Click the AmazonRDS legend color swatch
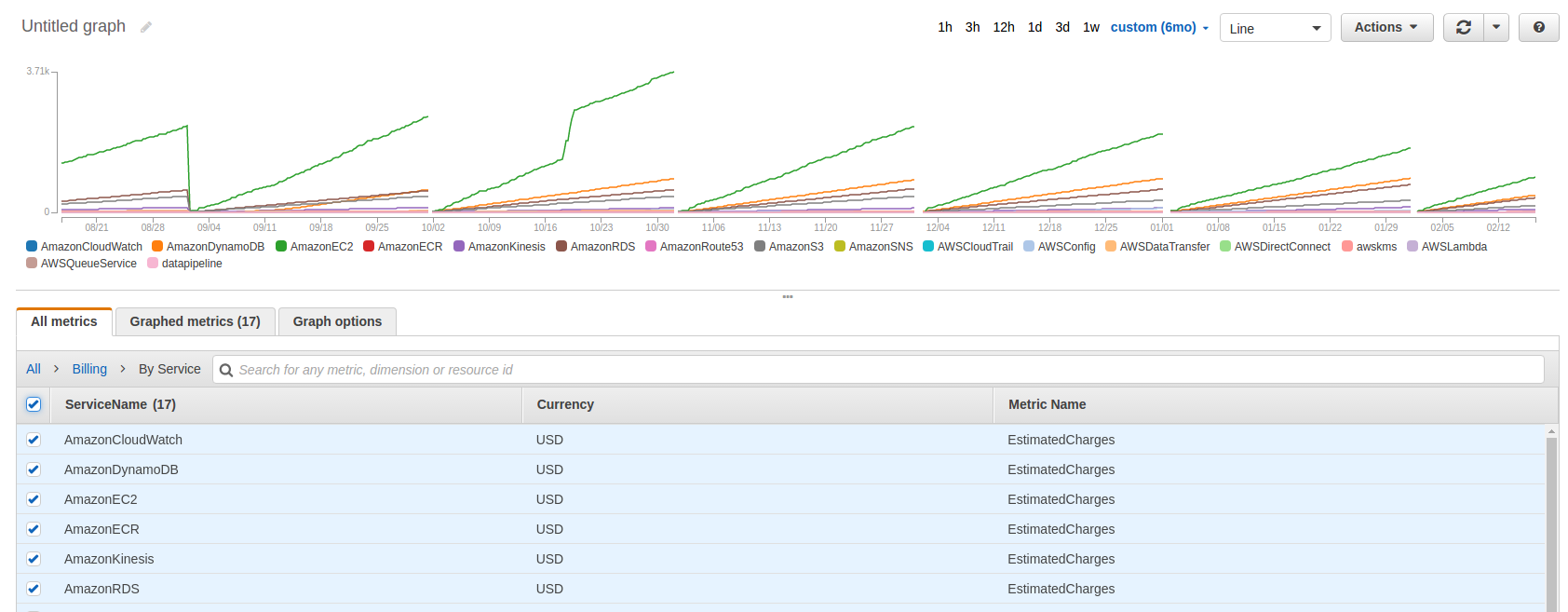This screenshot has width=1568, height=612. 561,246
